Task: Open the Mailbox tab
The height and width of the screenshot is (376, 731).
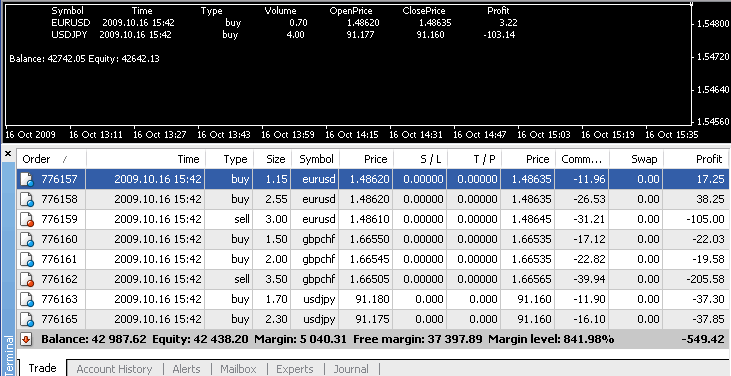Action: coord(238,369)
